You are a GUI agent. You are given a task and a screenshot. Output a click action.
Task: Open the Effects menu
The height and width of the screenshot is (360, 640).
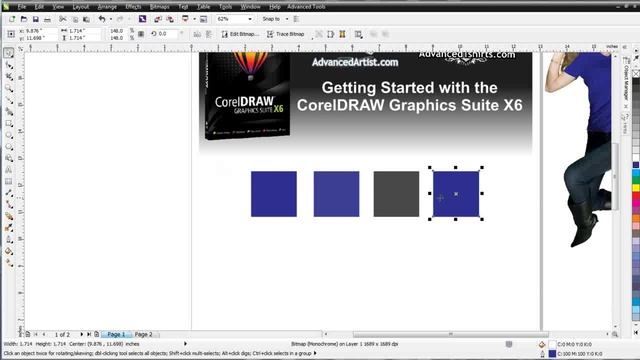click(133, 7)
